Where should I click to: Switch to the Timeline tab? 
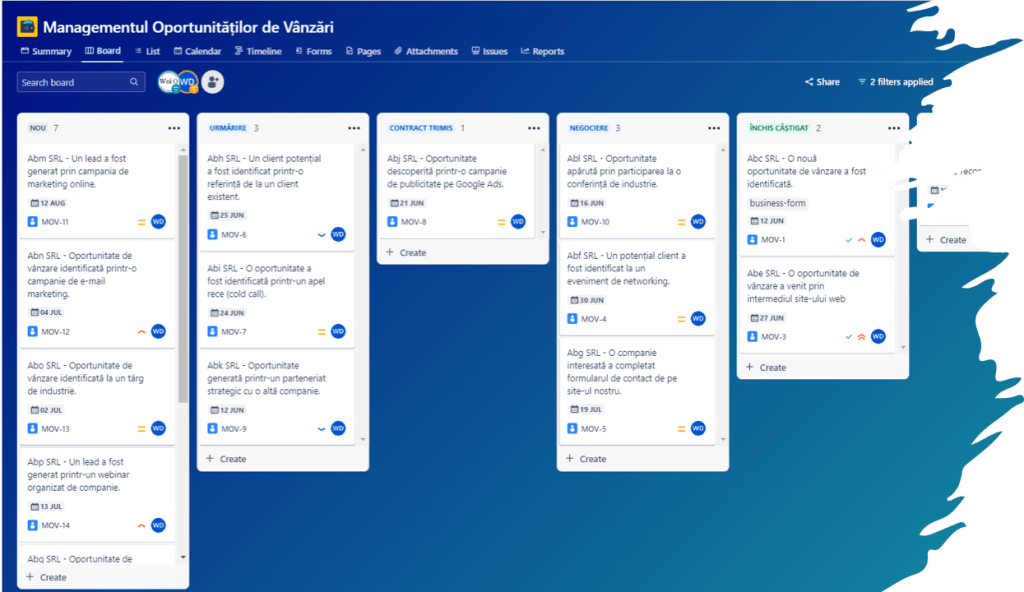click(258, 51)
